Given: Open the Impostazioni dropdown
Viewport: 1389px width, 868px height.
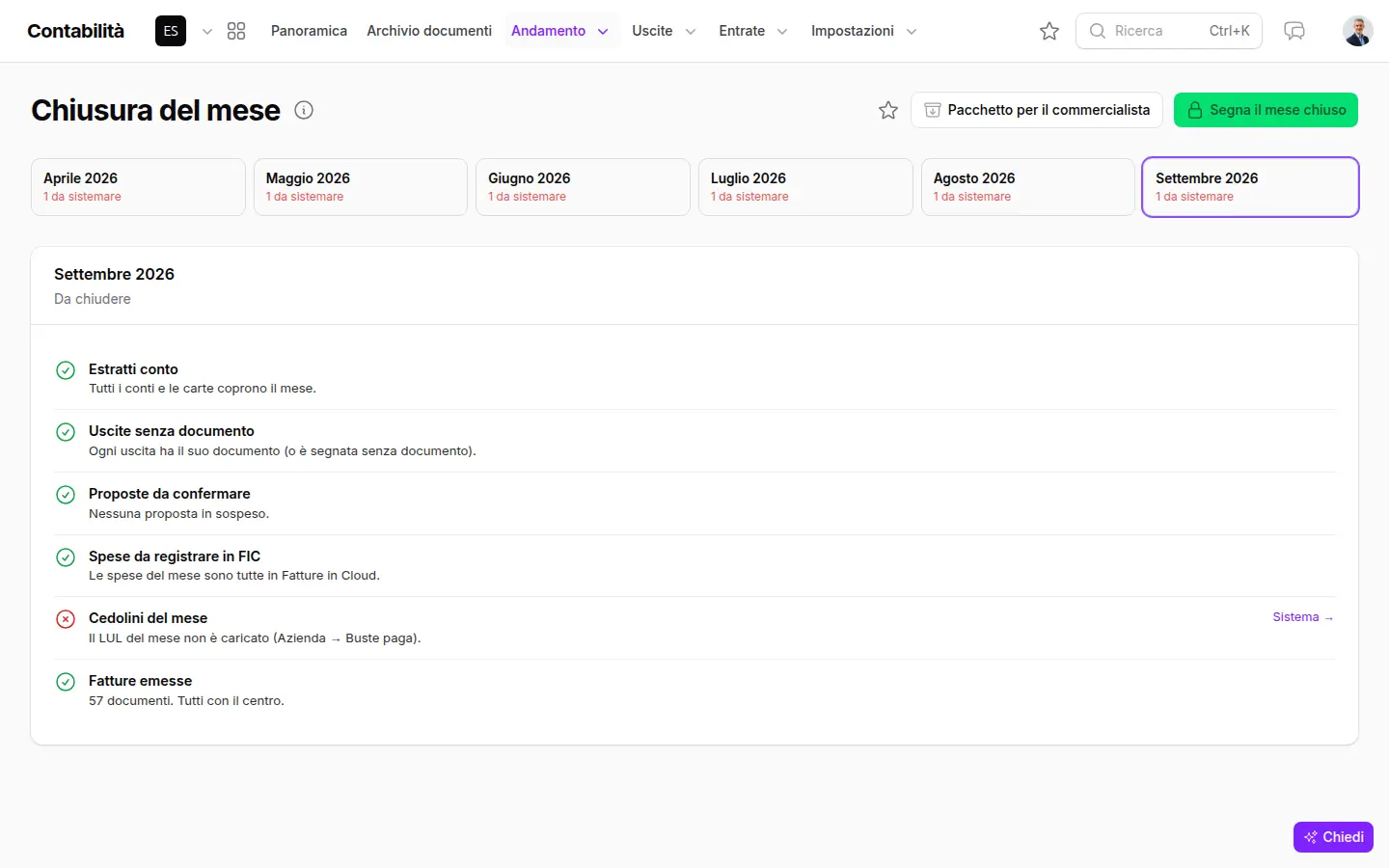Looking at the screenshot, I should (x=863, y=31).
